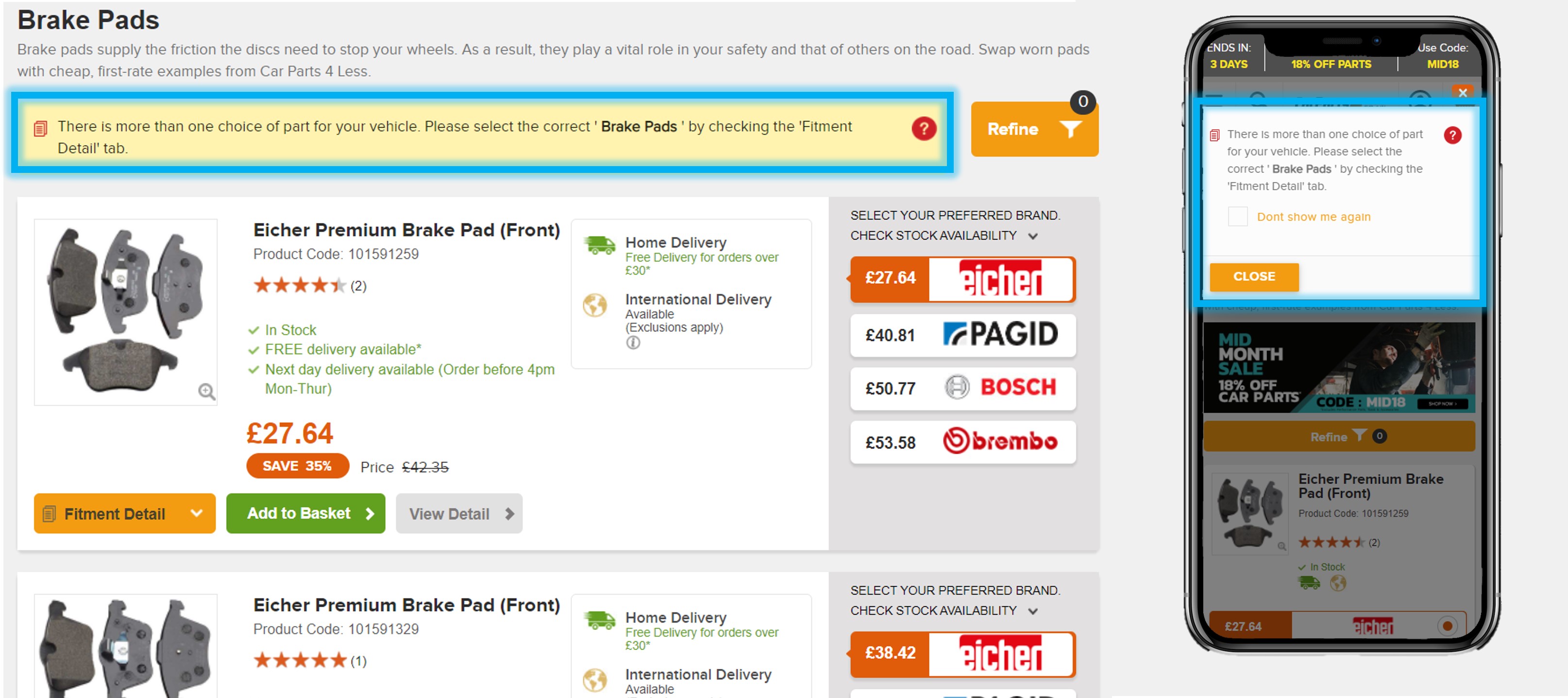Click the Mid Month Sale banner on mobile
The image size is (1568, 698).
[x=1338, y=367]
